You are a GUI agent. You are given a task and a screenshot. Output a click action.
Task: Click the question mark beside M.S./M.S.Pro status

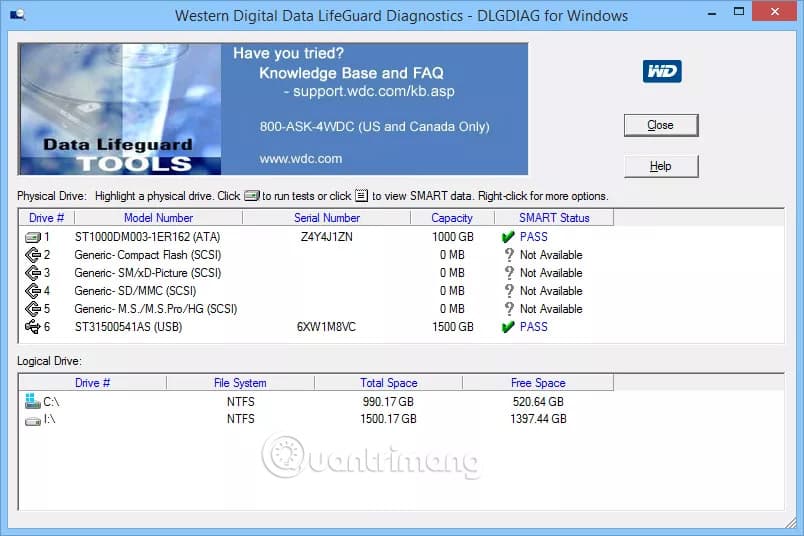(x=509, y=309)
